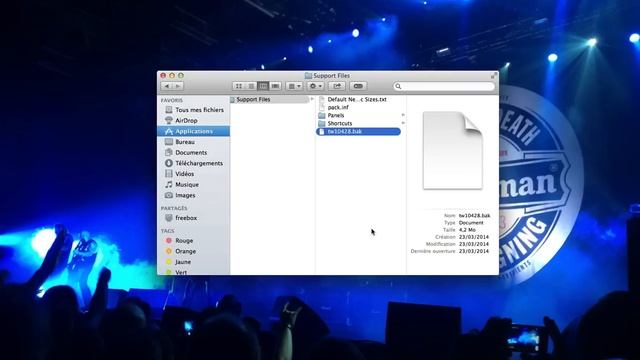Click the Bureau desktop icon
This screenshot has height=360, width=640.
coord(169,142)
